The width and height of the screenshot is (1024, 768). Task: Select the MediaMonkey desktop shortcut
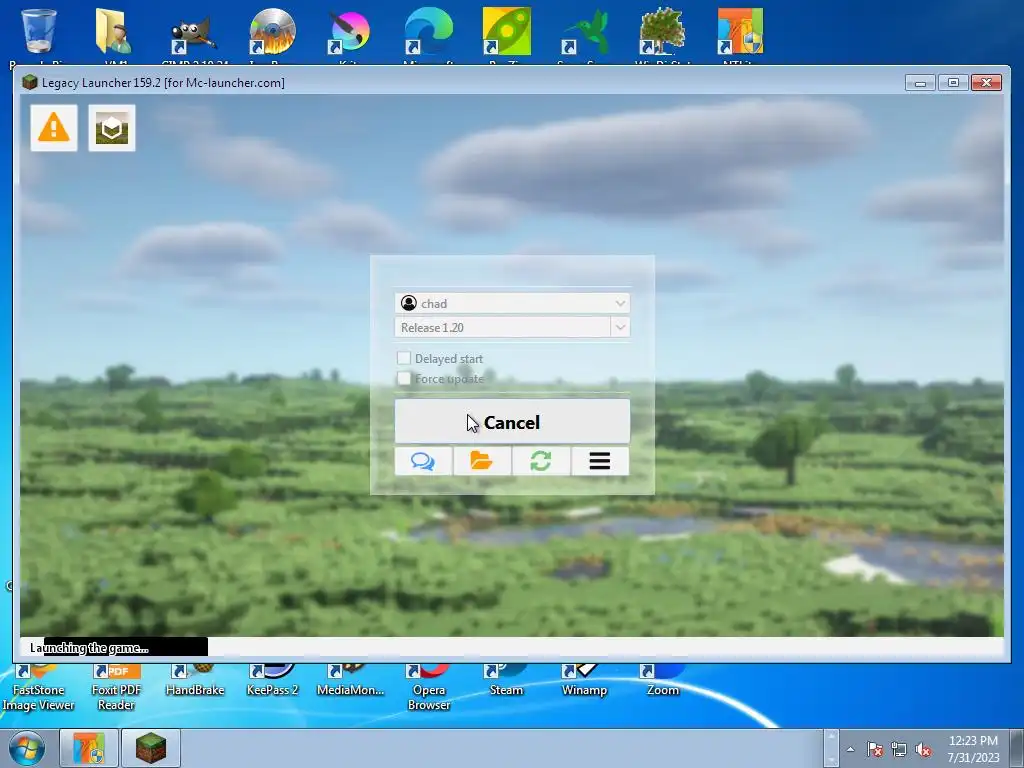[x=350, y=681]
